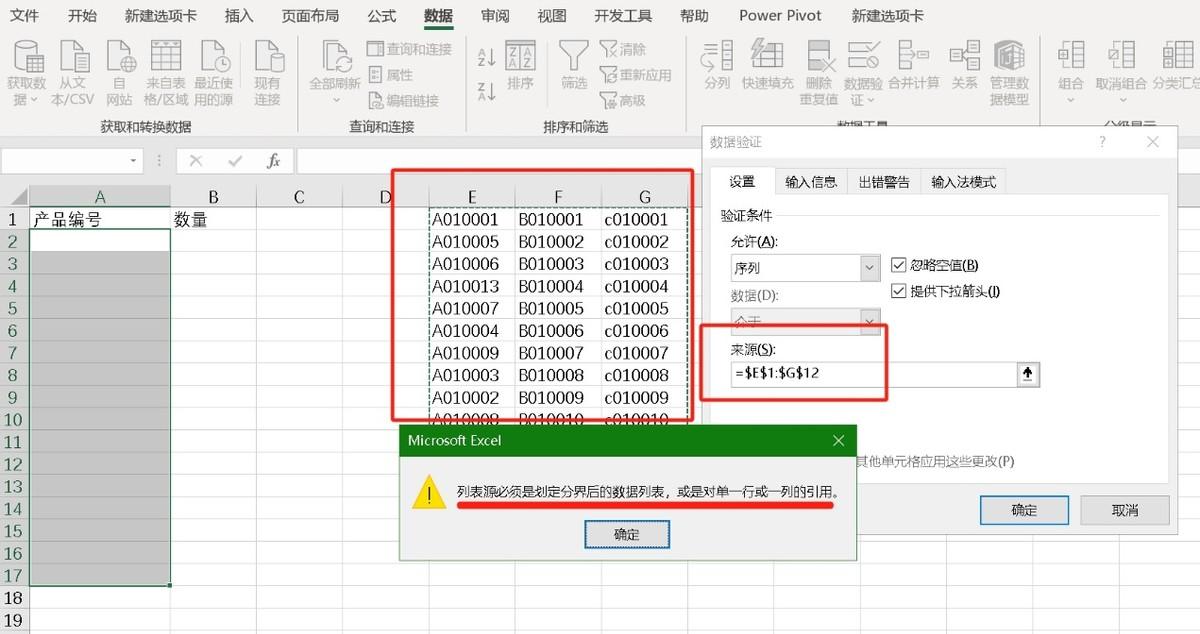Click cell B1 containing 数量
This screenshot has height=634, width=1200.
pyautogui.click(x=213, y=219)
